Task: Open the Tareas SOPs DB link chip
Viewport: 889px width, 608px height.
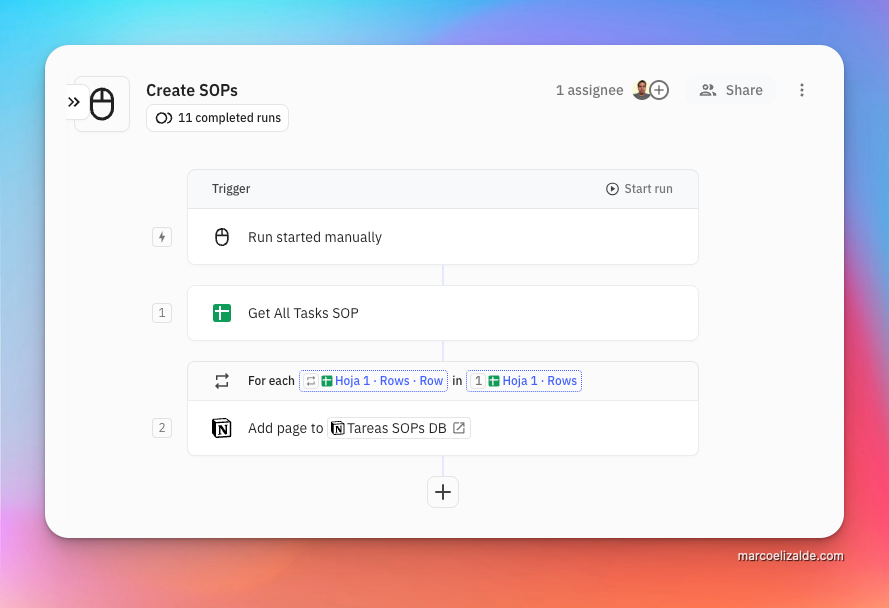Action: click(399, 428)
